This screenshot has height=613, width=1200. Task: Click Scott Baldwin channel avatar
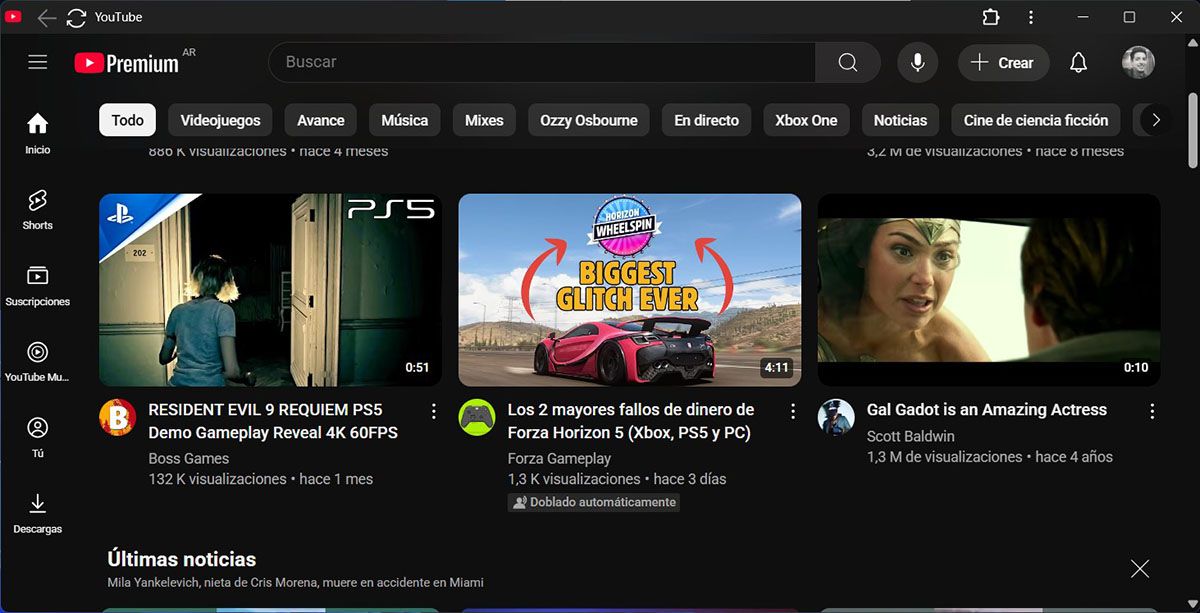tap(836, 417)
